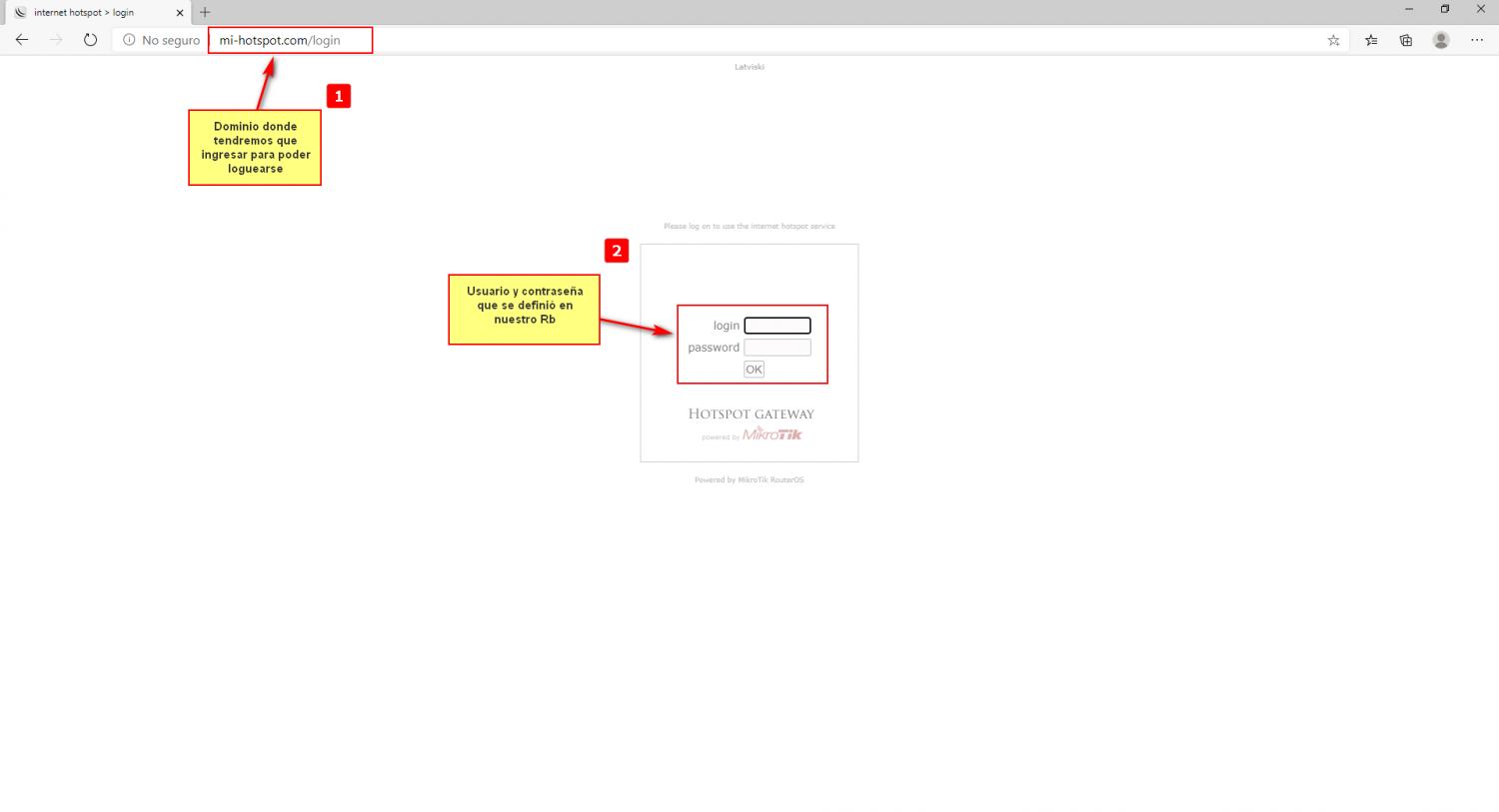Minimize the browser window
Viewport: 1499px width, 812px height.
point(1409,9)
